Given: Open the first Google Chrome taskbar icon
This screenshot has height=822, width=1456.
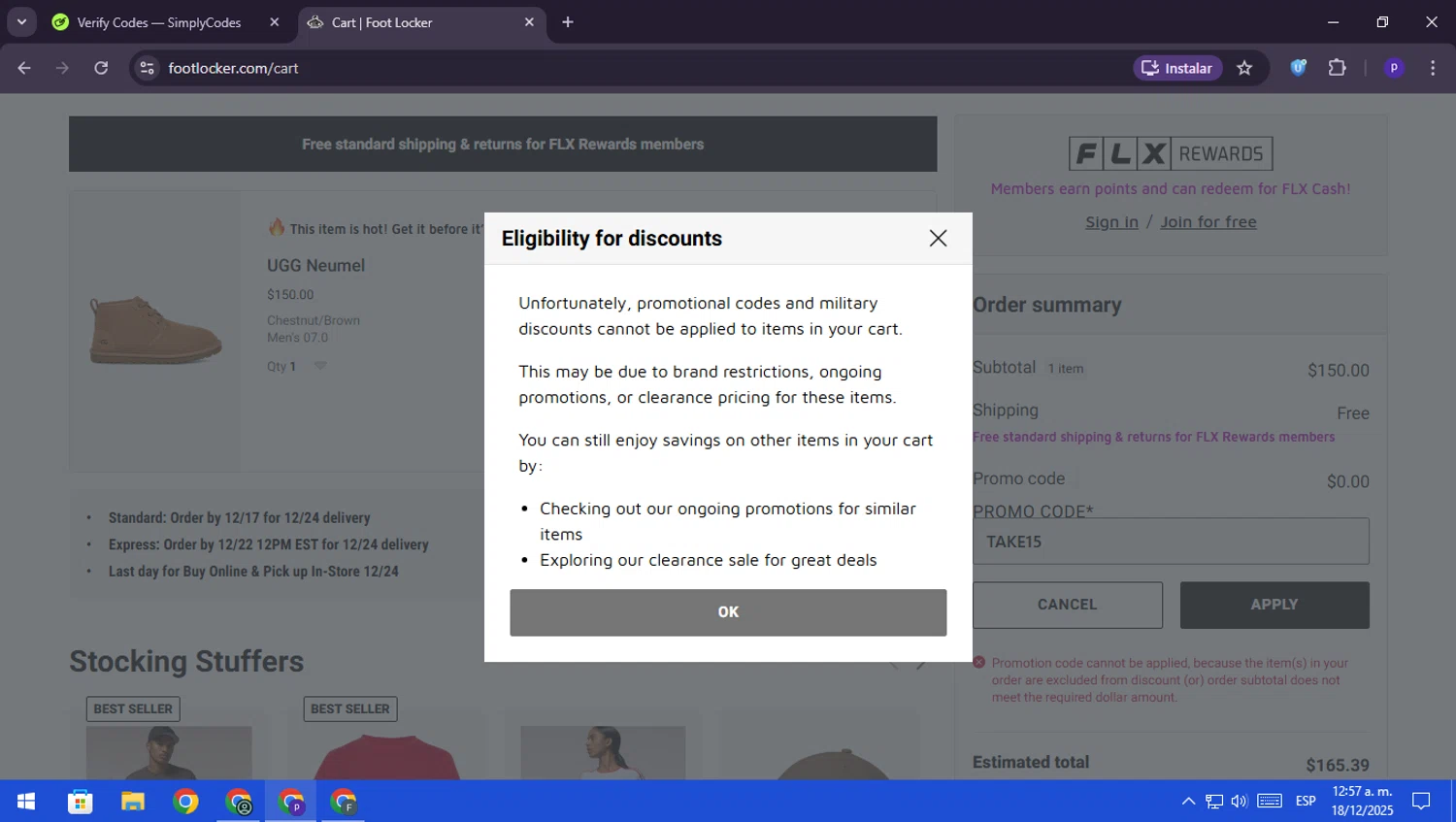Looking at the screenshot, I should [185, 802].
